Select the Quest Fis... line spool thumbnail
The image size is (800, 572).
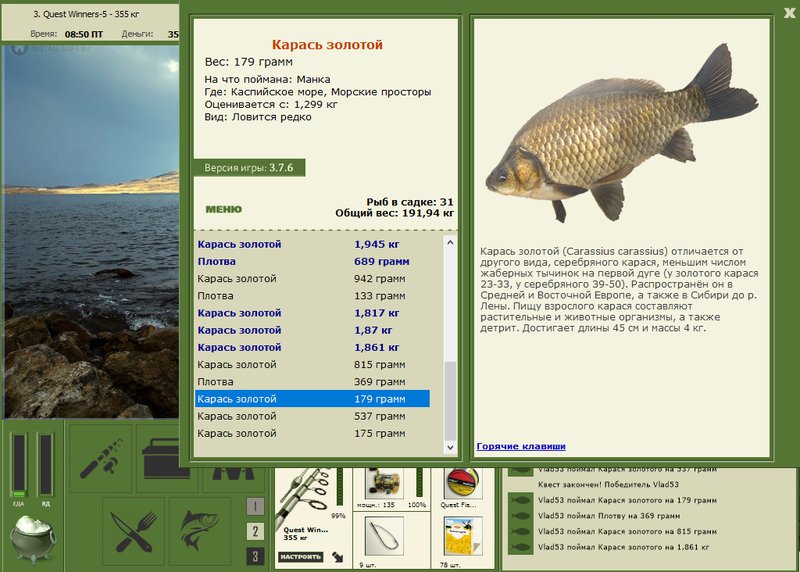click(x=462, y=484)
